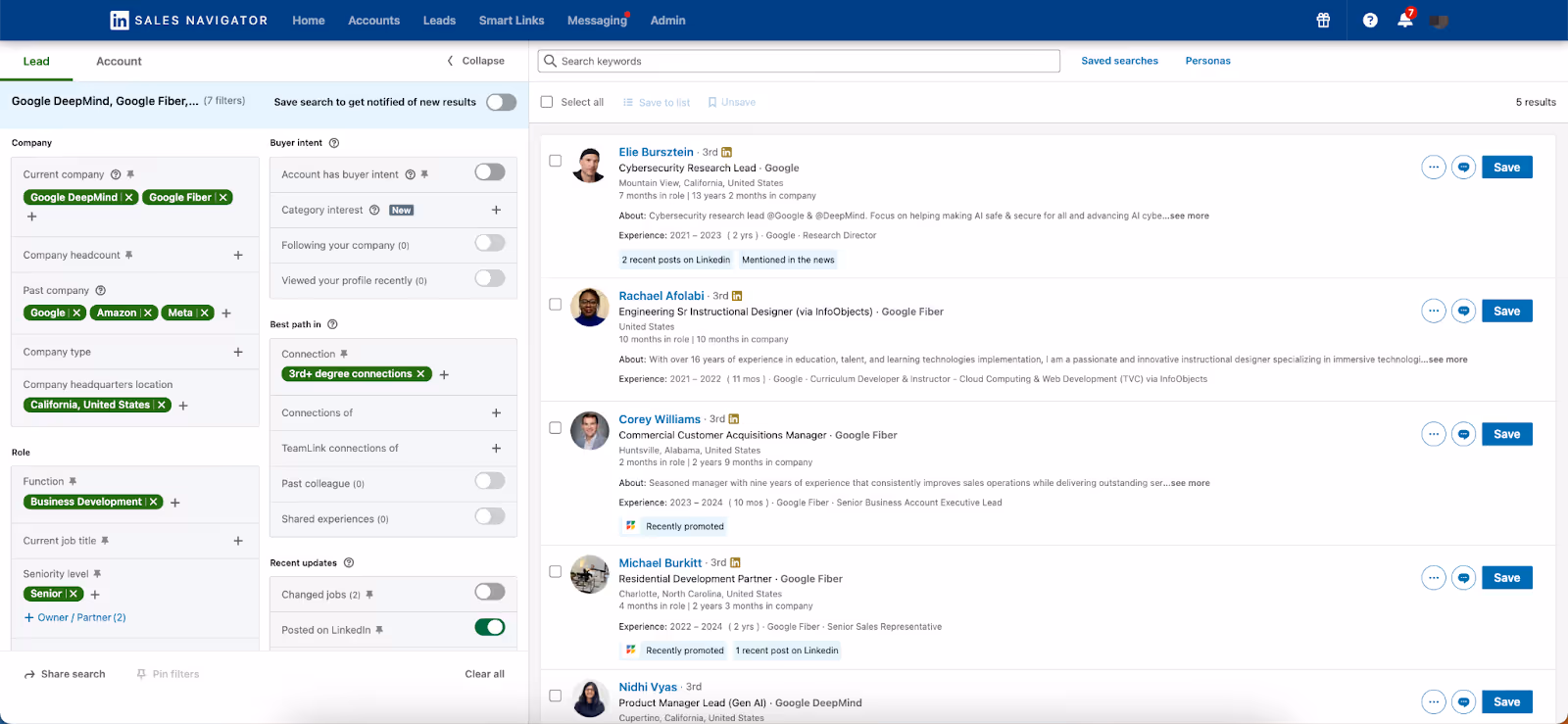Toggle Past colleague switch
Image resolution: width=1568 pixels, height=724 pixels.
490,481
